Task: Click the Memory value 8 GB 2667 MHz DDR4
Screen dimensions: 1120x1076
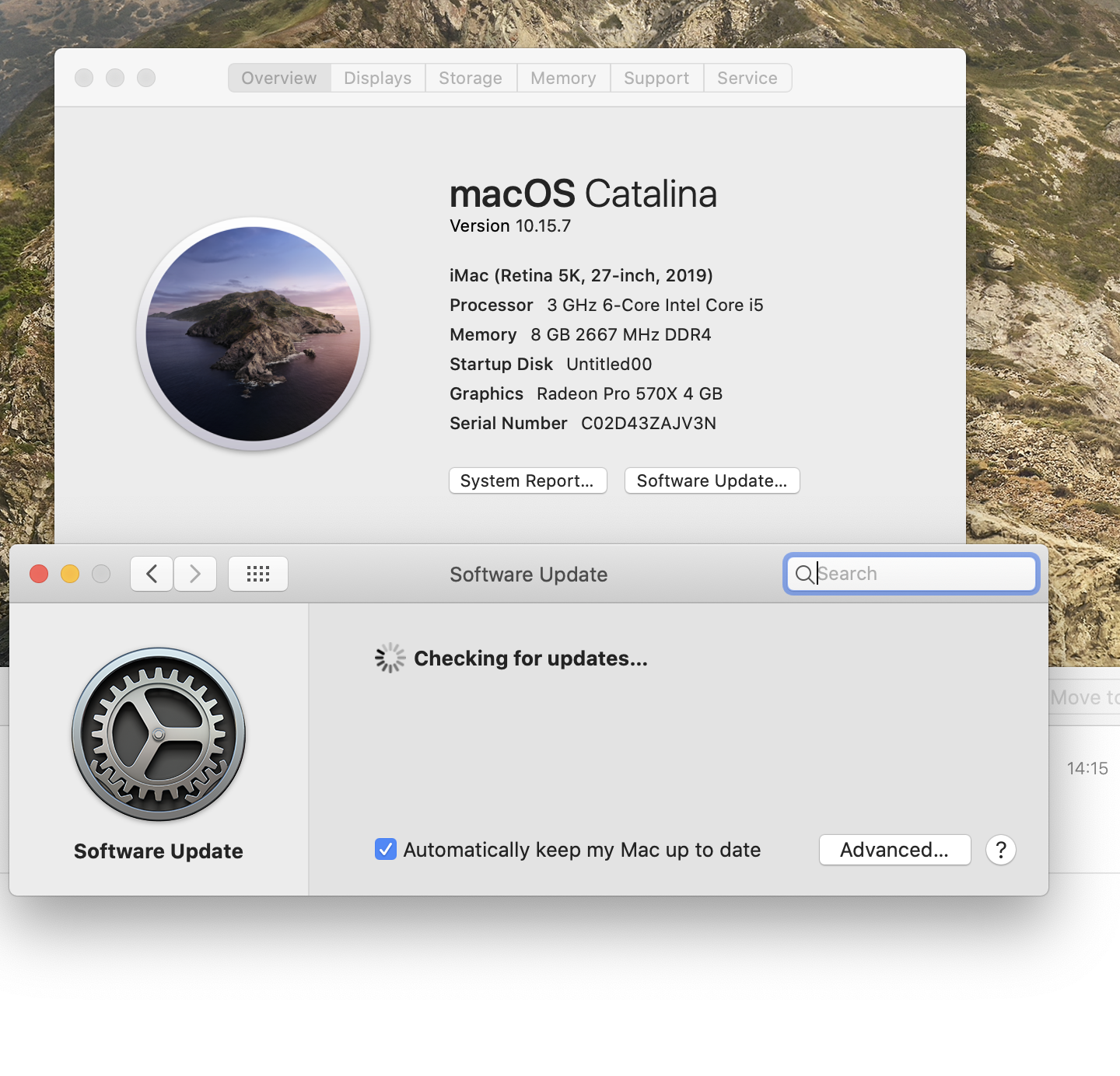Action: (x=621, y=334)
